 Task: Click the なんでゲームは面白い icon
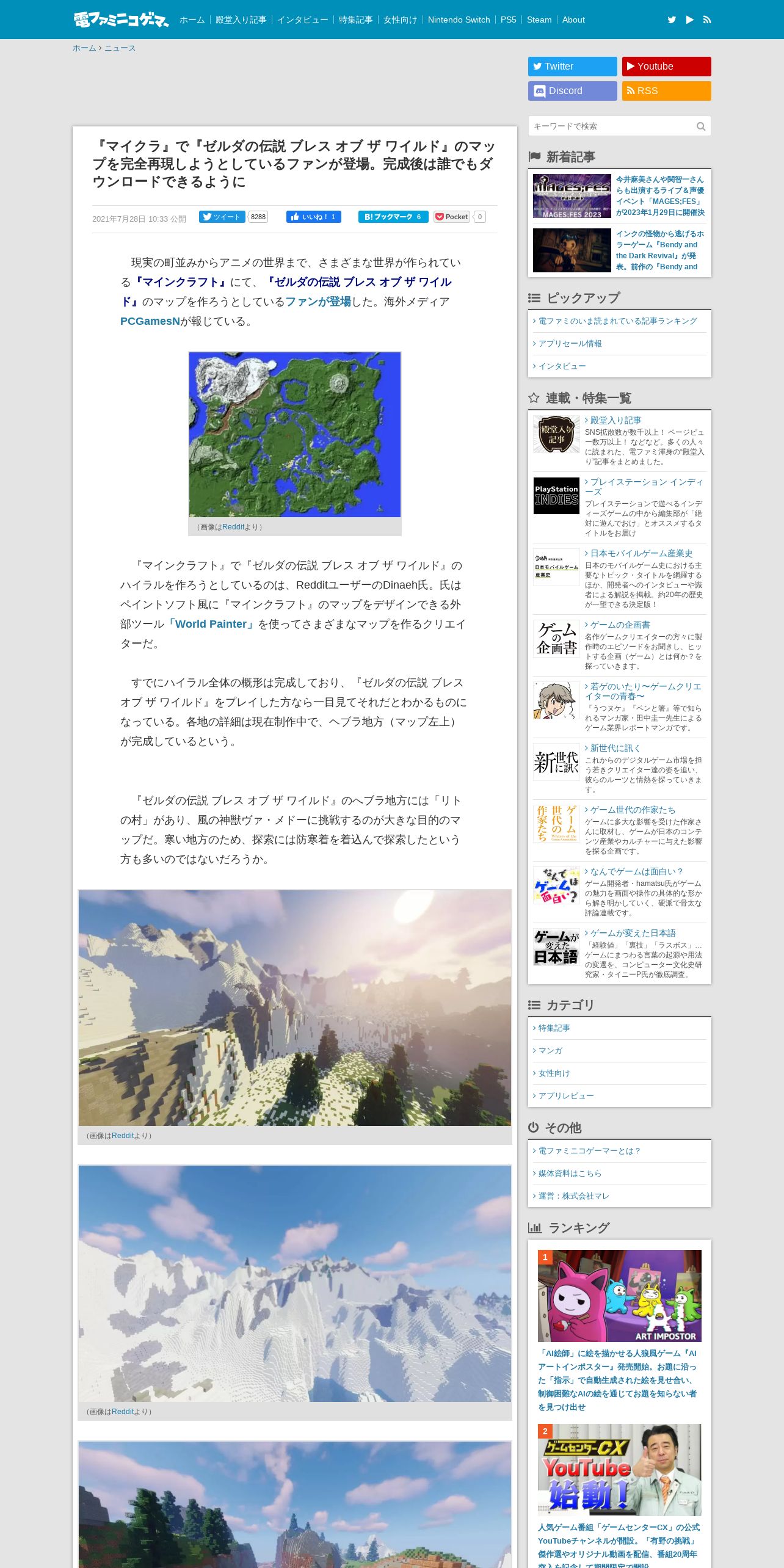coord(556,885)
